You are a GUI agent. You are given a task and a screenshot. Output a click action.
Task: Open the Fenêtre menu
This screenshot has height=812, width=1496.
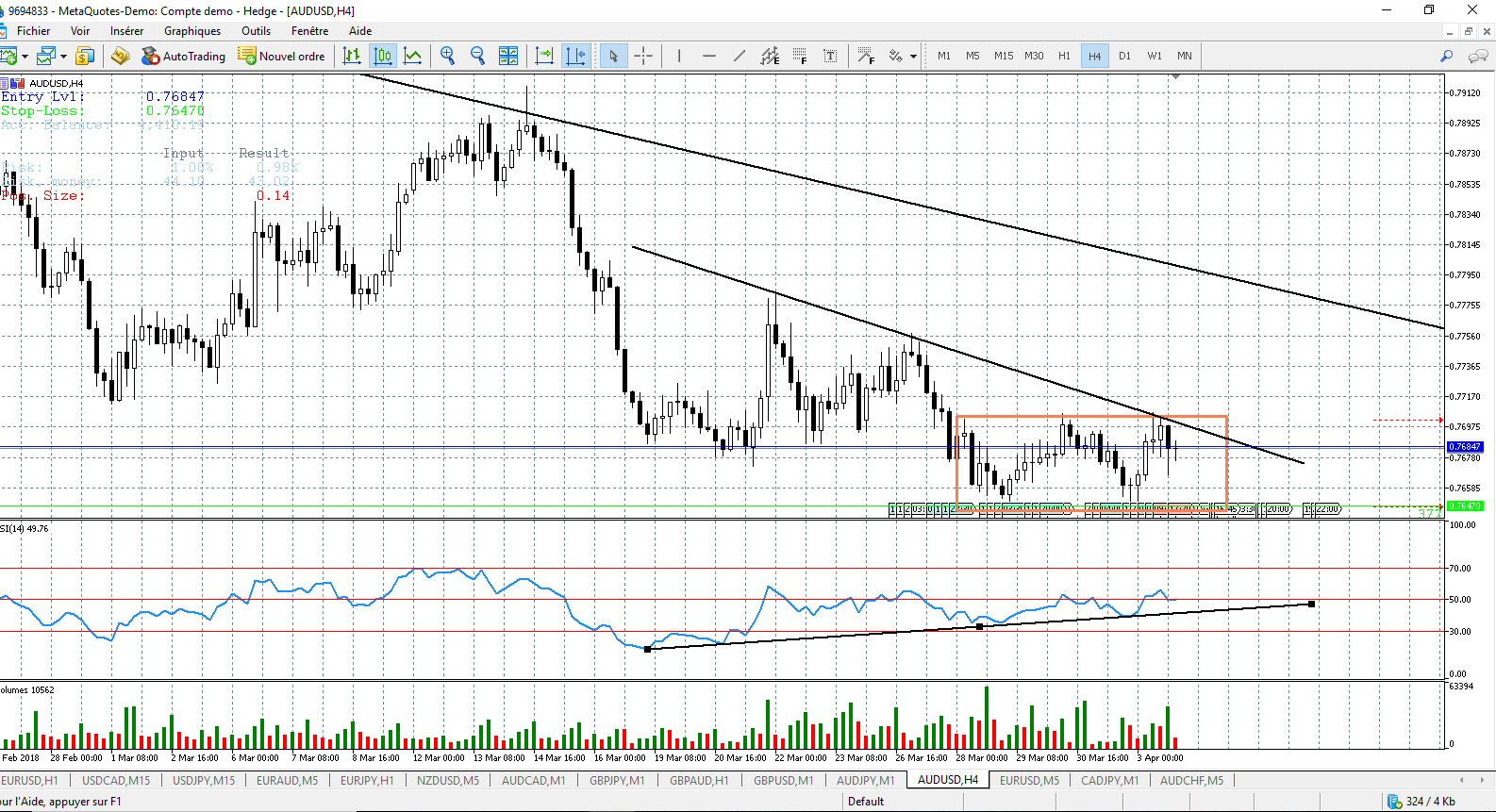(x=310, y=31)
